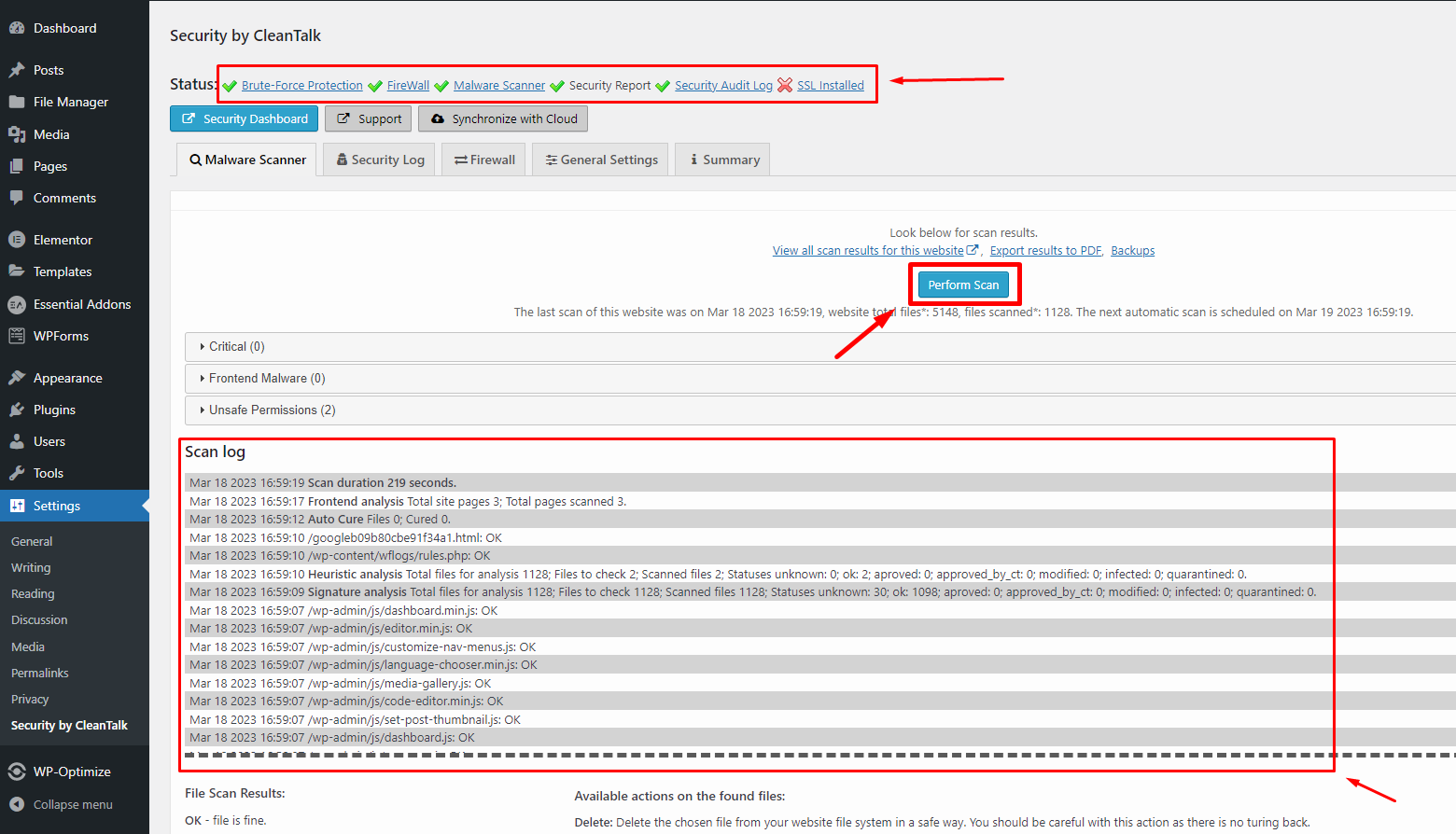Image resolution: width=1456 pixels, height=834 pixels.
Task: Open the Malware Scanner status link
Action: (499, 85)
